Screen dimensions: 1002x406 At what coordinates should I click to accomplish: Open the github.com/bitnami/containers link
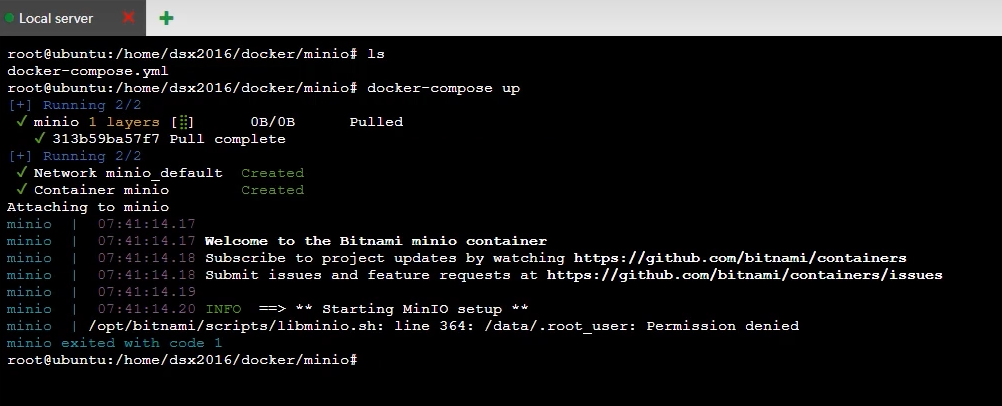(740, 258)
